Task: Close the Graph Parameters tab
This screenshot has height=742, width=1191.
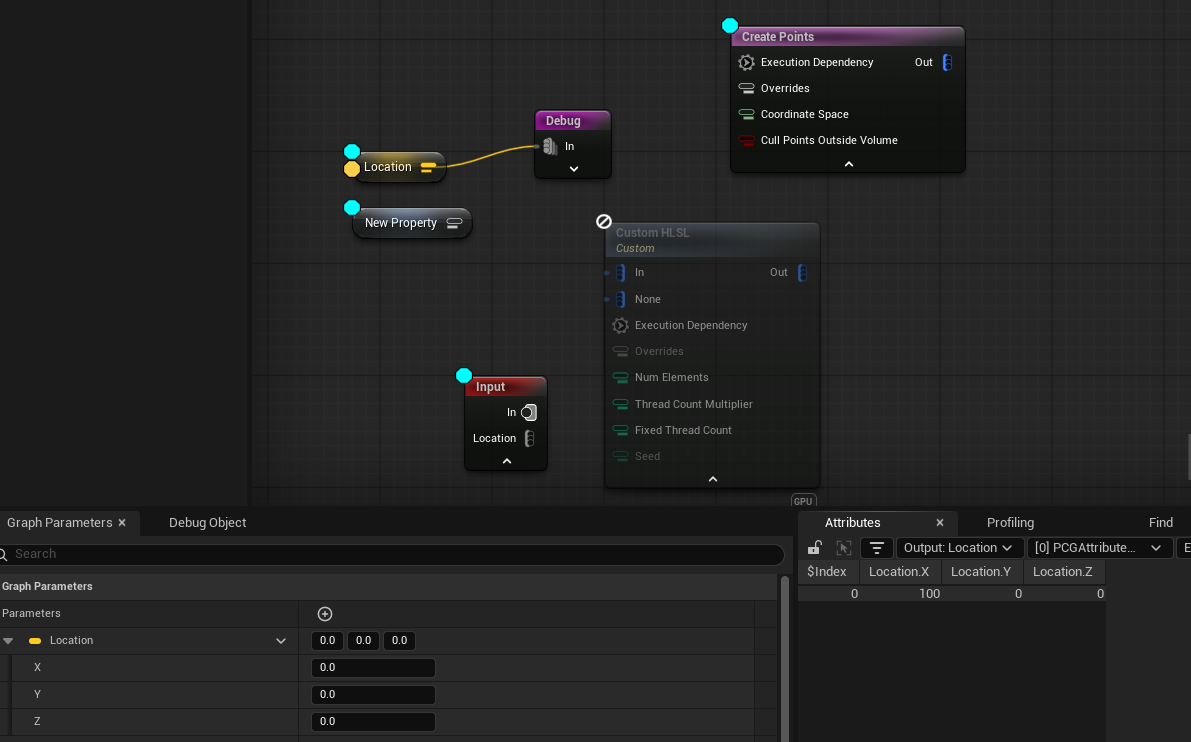Action: click(x=122, y=523)
